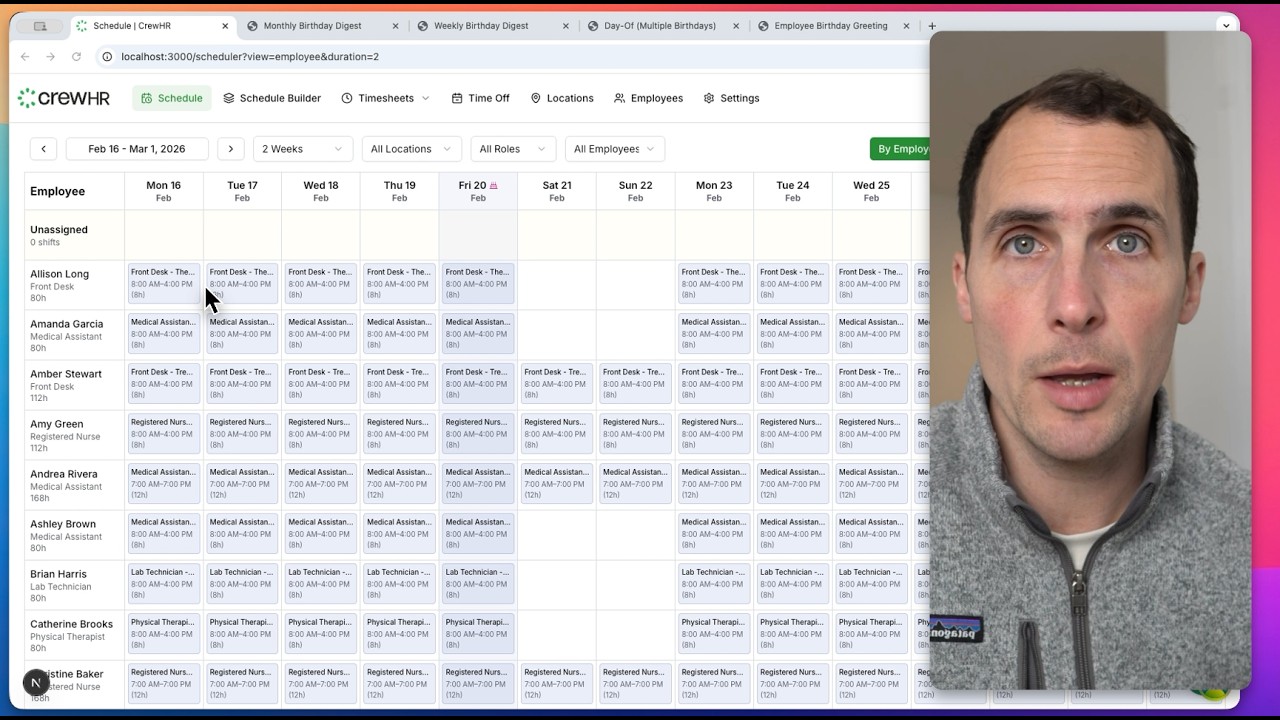Click the Settings gear icon
This screenshot has height=720, width=1280.
pyautogui.click(x=709, y=98)
